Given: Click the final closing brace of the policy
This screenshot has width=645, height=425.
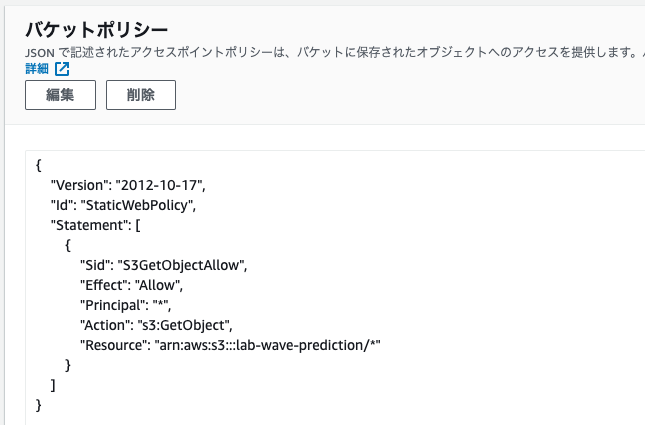Looking at the screenshot, I should click(x=39, y=405).
